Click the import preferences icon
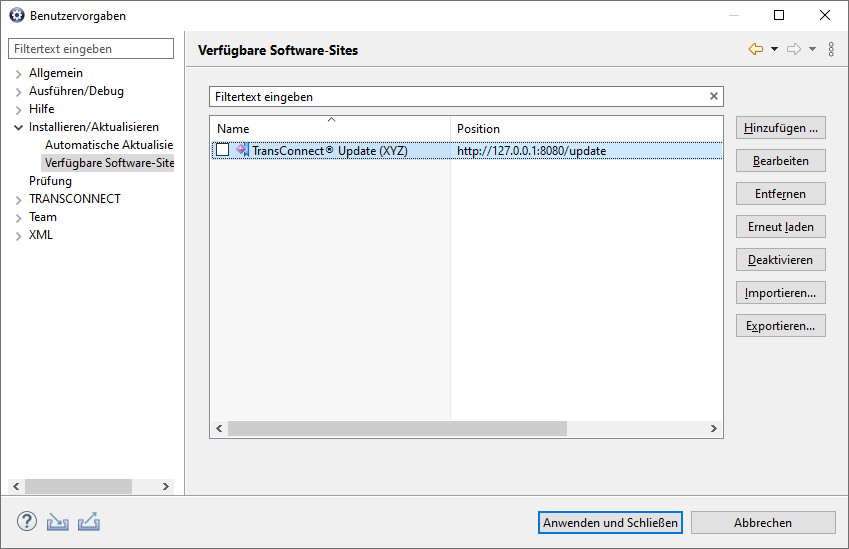 57,521
